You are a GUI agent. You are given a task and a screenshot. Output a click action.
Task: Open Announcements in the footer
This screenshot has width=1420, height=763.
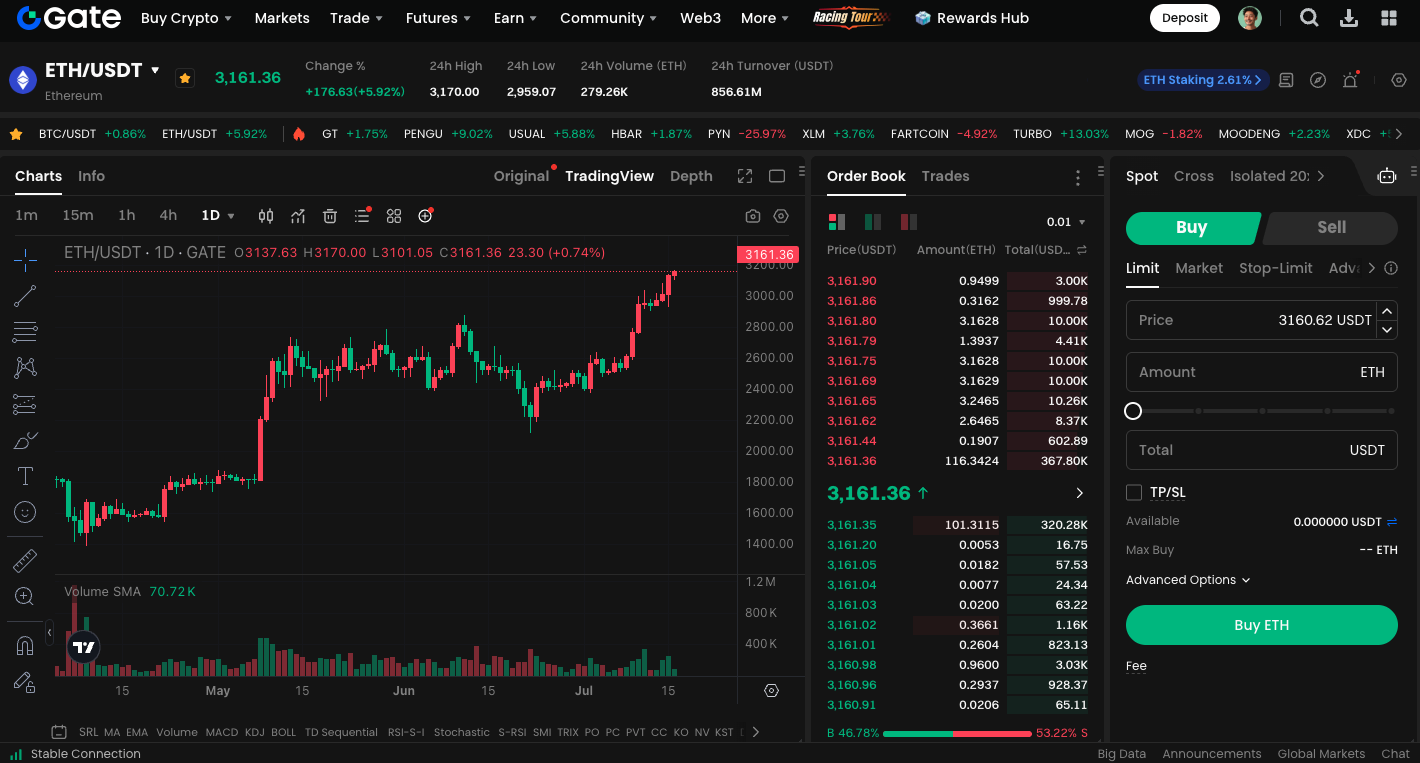1211,754
